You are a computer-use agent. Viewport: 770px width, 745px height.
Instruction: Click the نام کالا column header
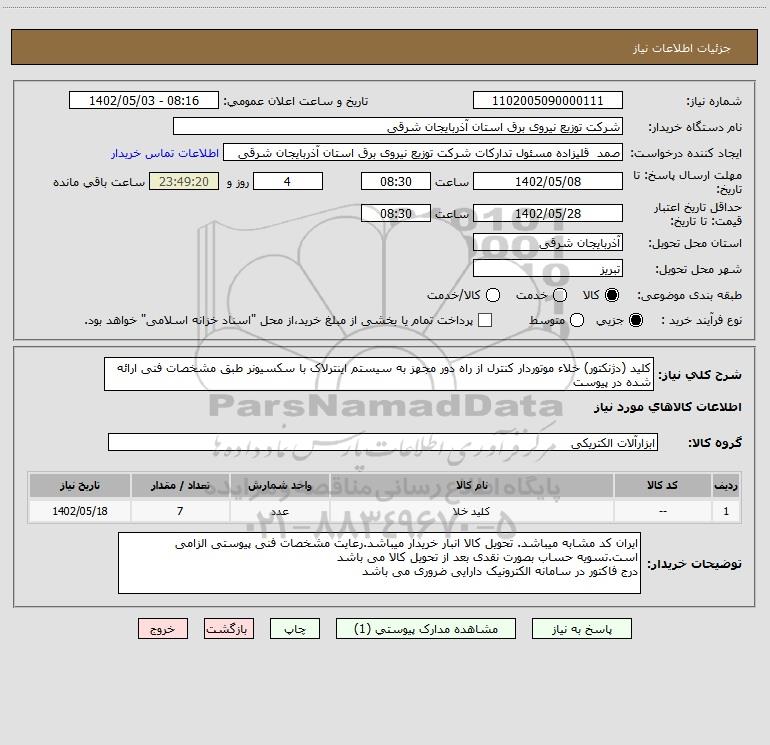tap(471, 485)
